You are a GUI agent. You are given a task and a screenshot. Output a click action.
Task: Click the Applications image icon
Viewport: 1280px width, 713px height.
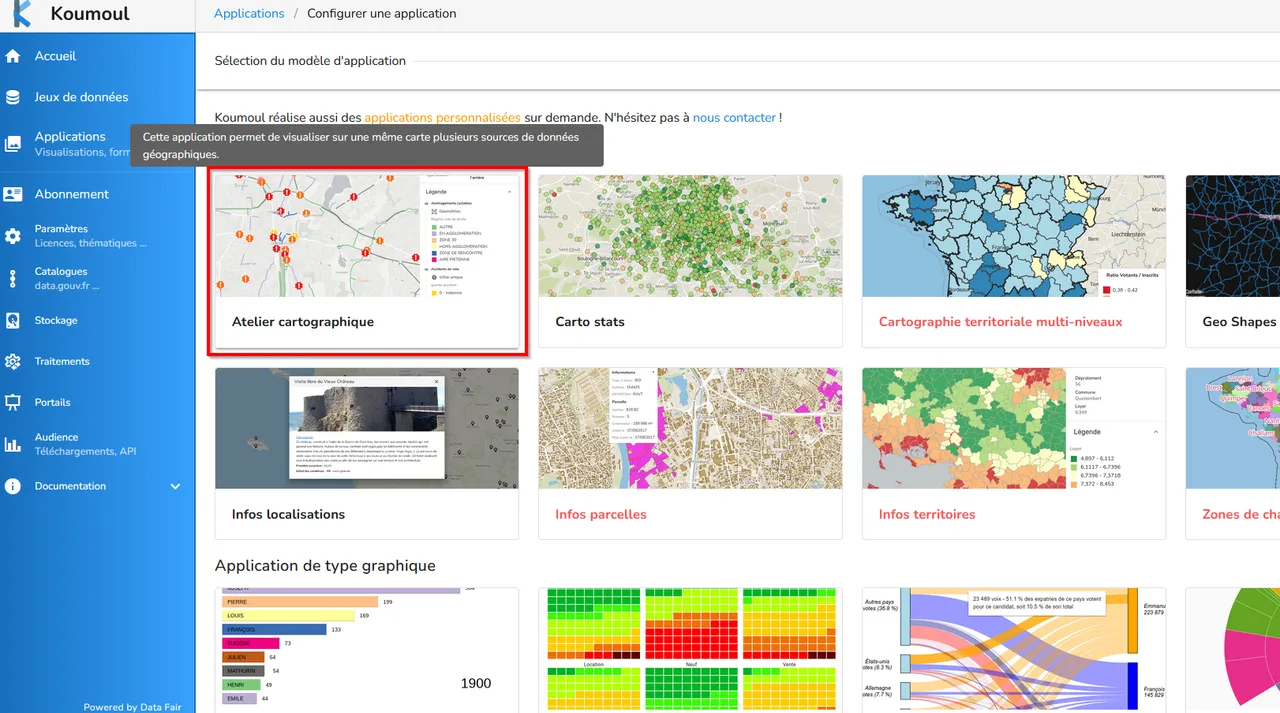[13, 144]
